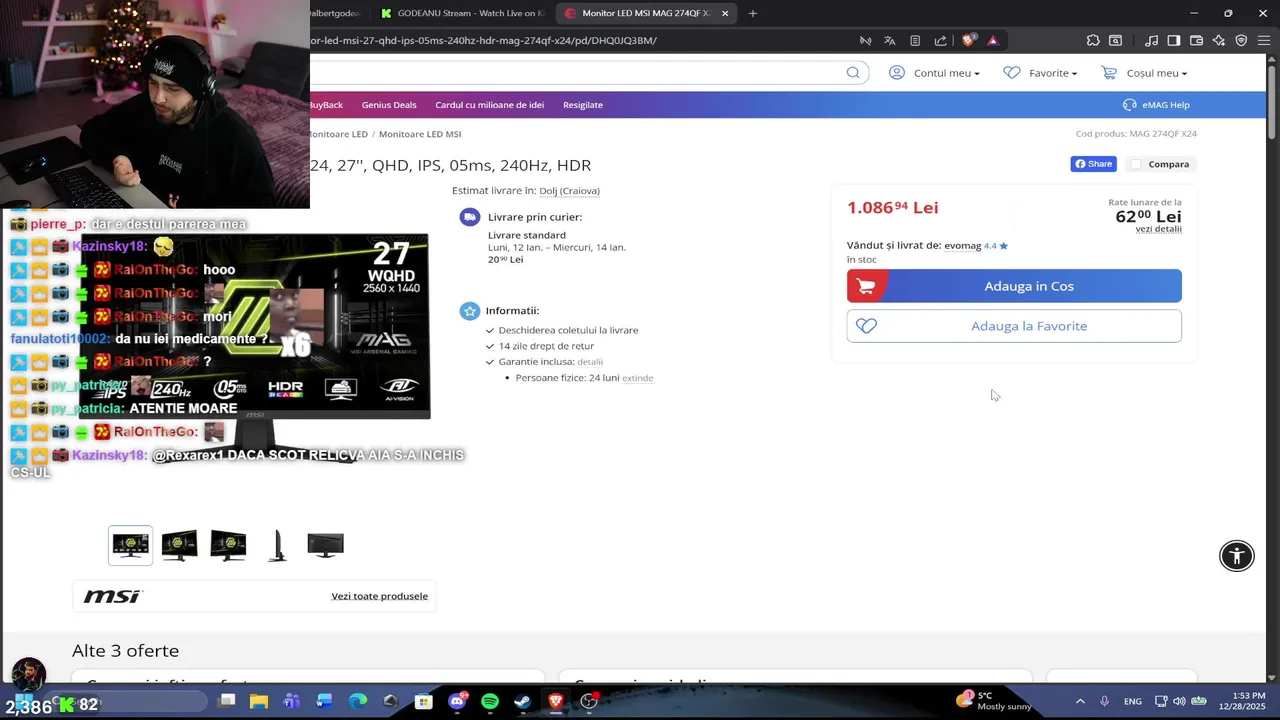Open the Resigilate menu item

[583, 105]
